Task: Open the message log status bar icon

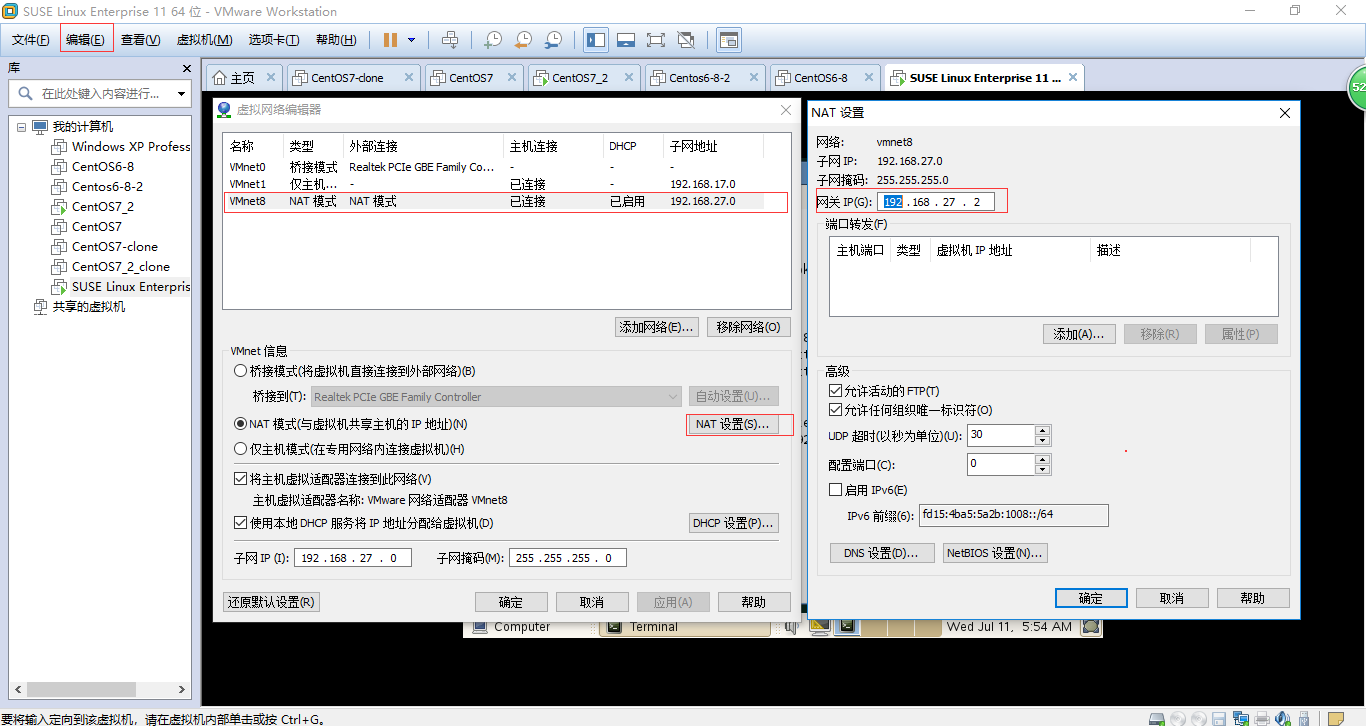Action: click(1335, 718)
